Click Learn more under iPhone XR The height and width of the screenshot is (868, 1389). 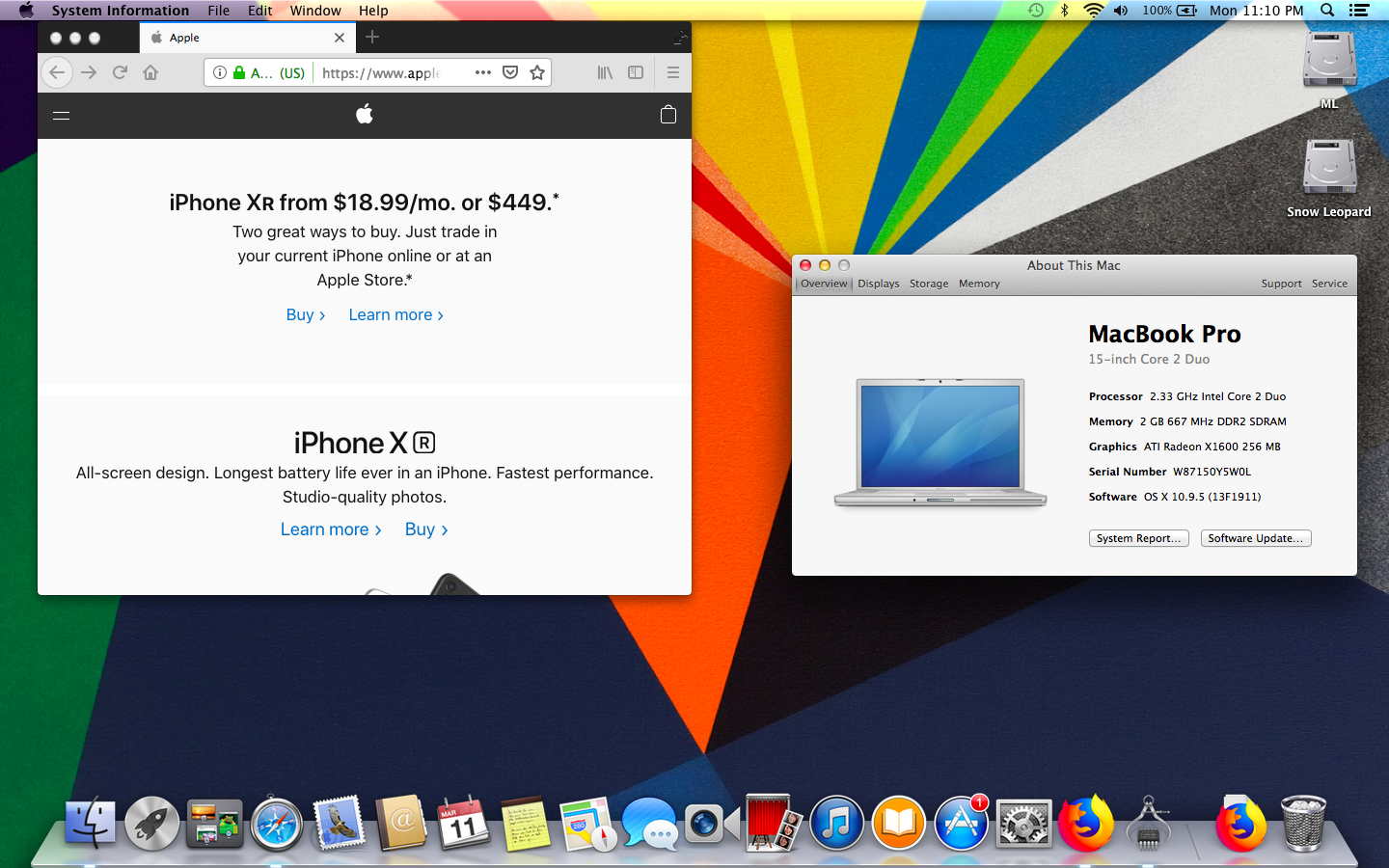click(396, 314)
